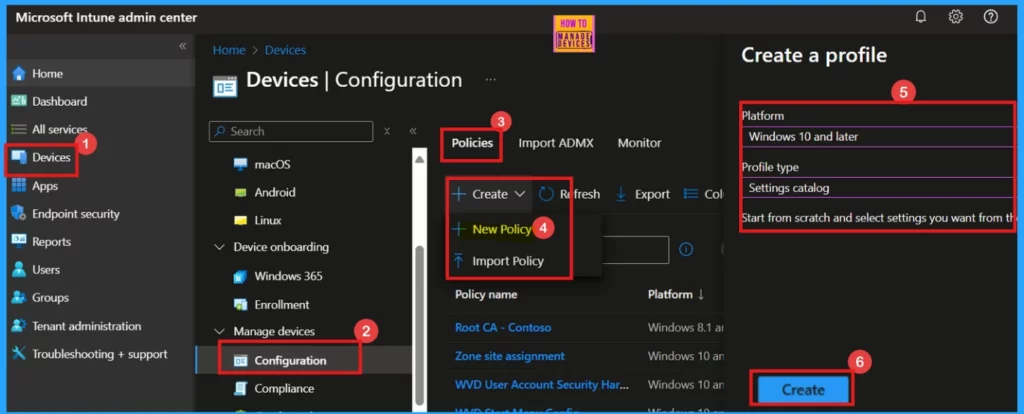Select Linux platform in device menu
This screenshot has width=1024, height=414.
tap(268, 220)
